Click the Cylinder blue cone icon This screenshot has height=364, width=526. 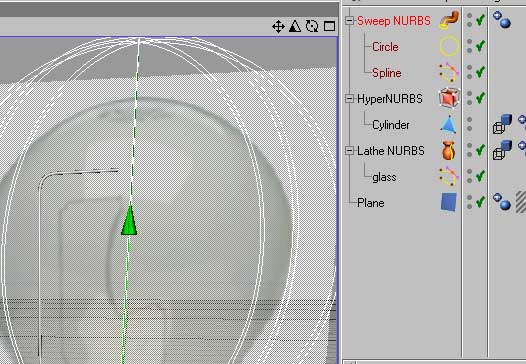point(449,125)
